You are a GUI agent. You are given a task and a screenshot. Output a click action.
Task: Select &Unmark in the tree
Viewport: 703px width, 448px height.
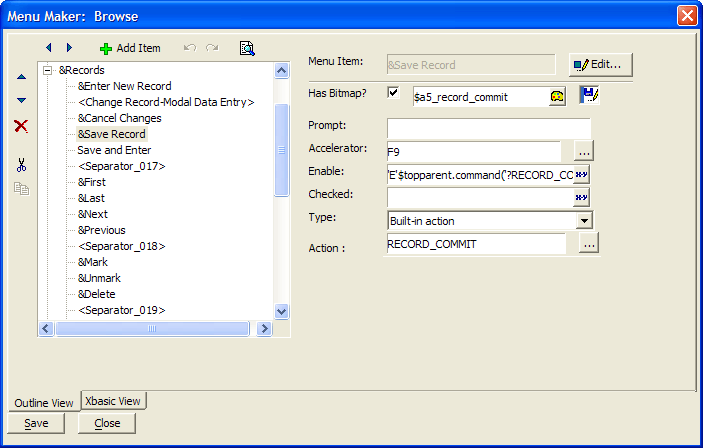[x=99, y=278]
